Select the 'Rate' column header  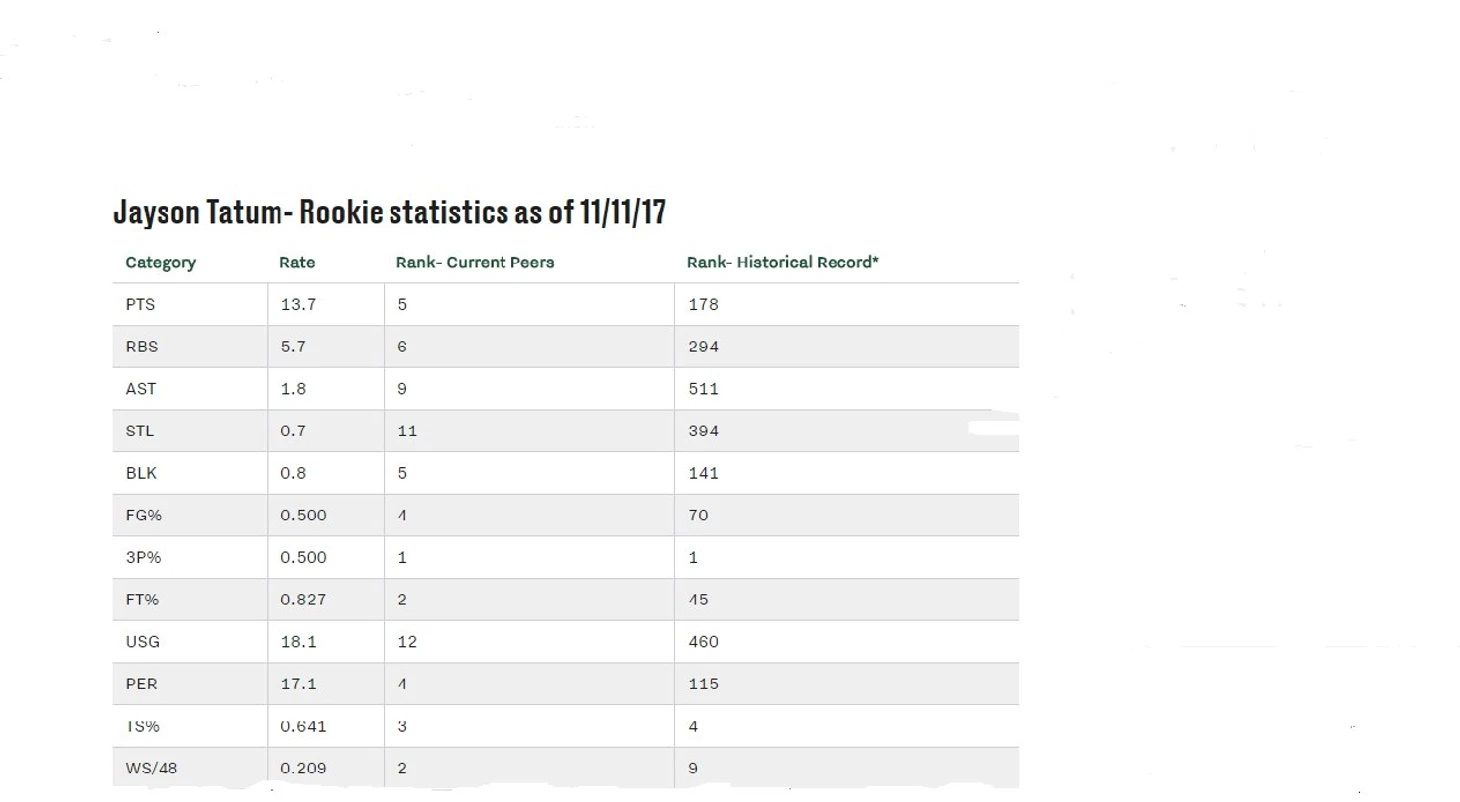click(x=297, y=262)
